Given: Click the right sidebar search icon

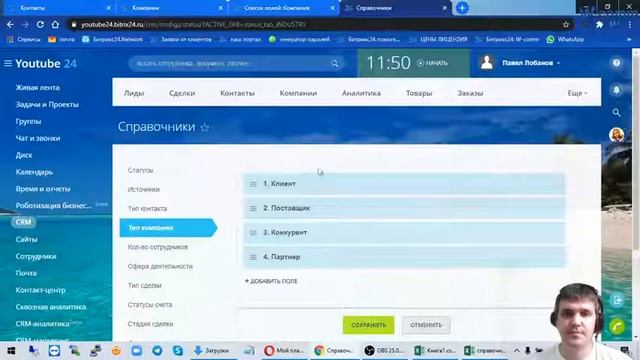Looking at the screenshot, I should click(616, 112).
